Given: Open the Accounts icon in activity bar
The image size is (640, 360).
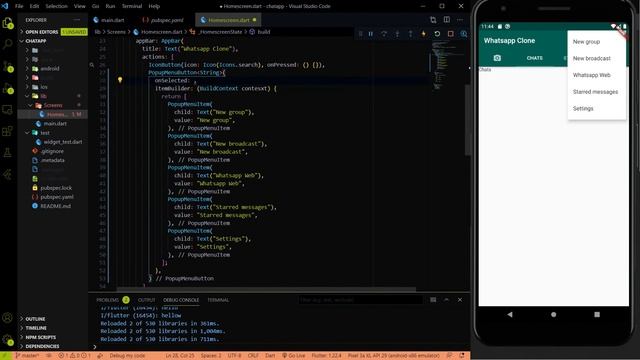Looking at the screenshot, I should pos(8,318).
